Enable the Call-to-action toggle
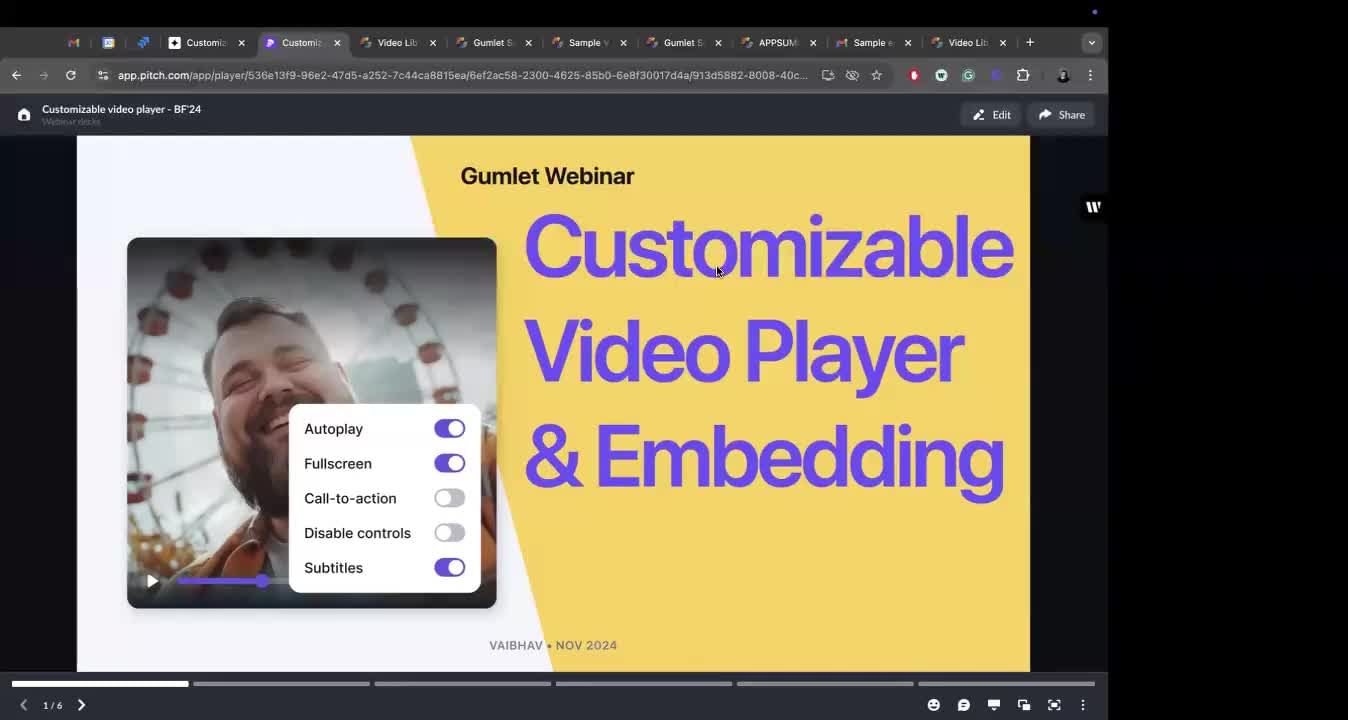The width and height of the screenshot is (1348, 720). tap(449, 498)
